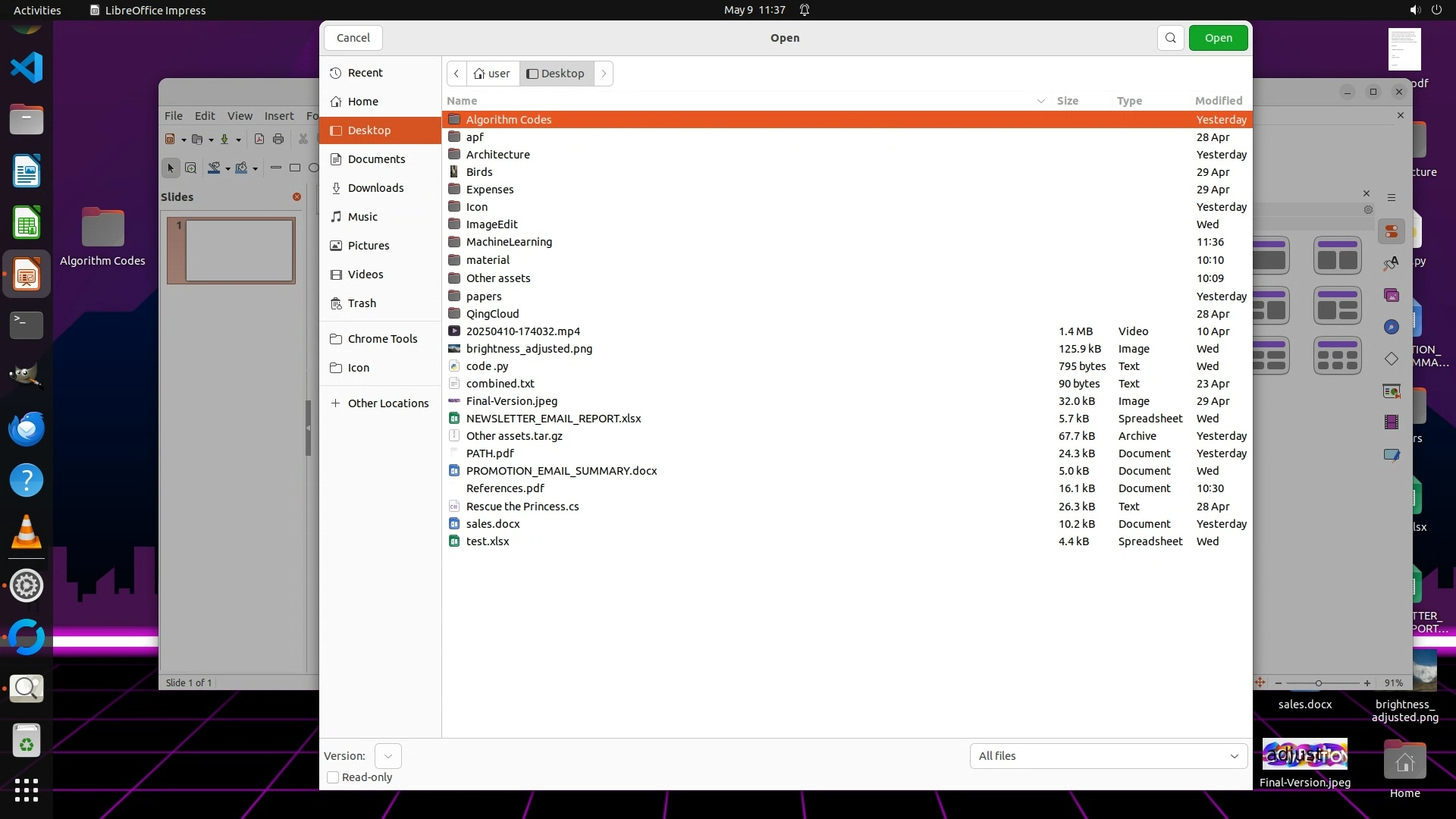Open the Trash location in sidebar
The height and width of the screenshot is (819, 1456).
point(362,303)
